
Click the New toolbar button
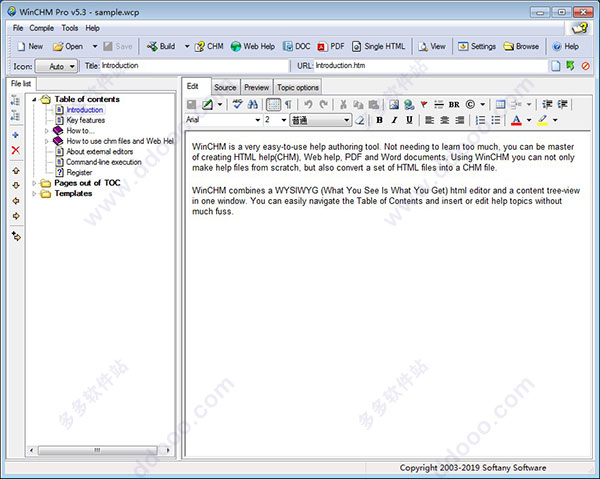tap(30, 46)
